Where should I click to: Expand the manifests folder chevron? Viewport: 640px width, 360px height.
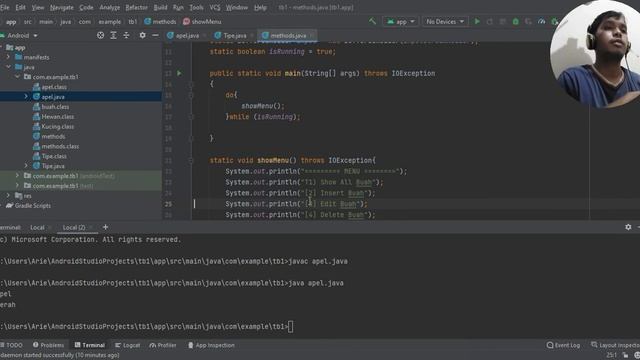coord(8,57)
